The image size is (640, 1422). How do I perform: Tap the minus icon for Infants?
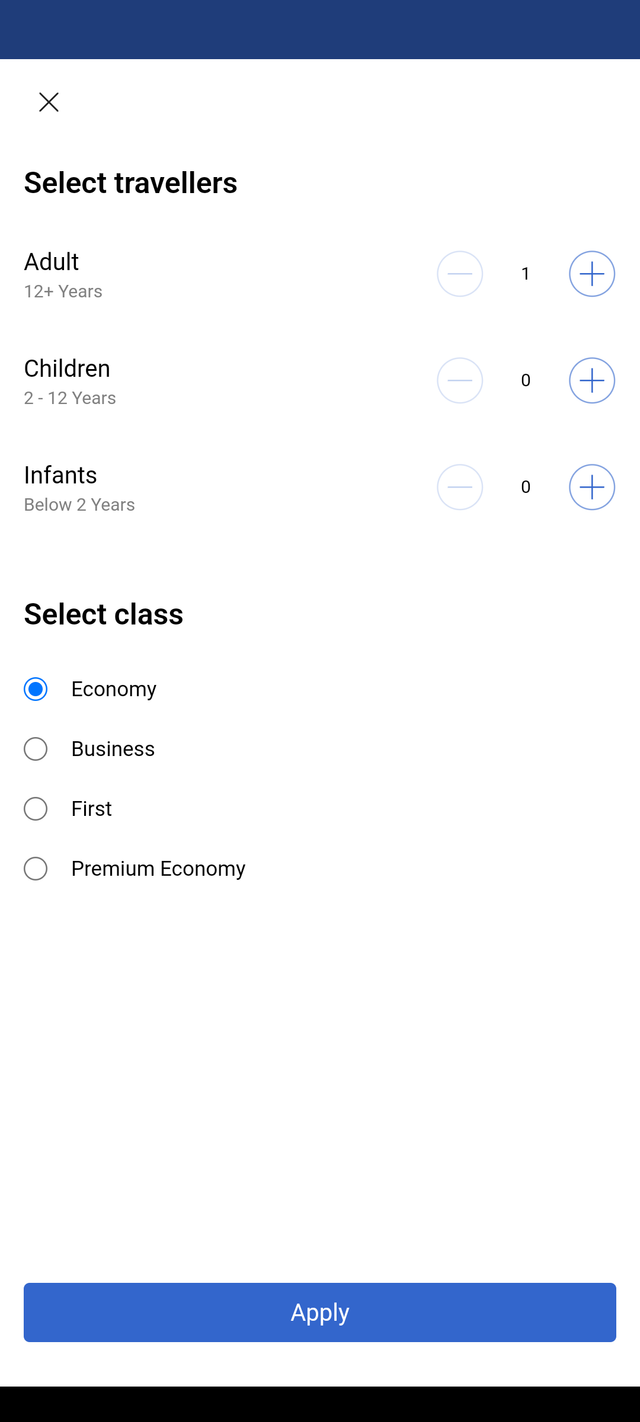tap(460, 487)
